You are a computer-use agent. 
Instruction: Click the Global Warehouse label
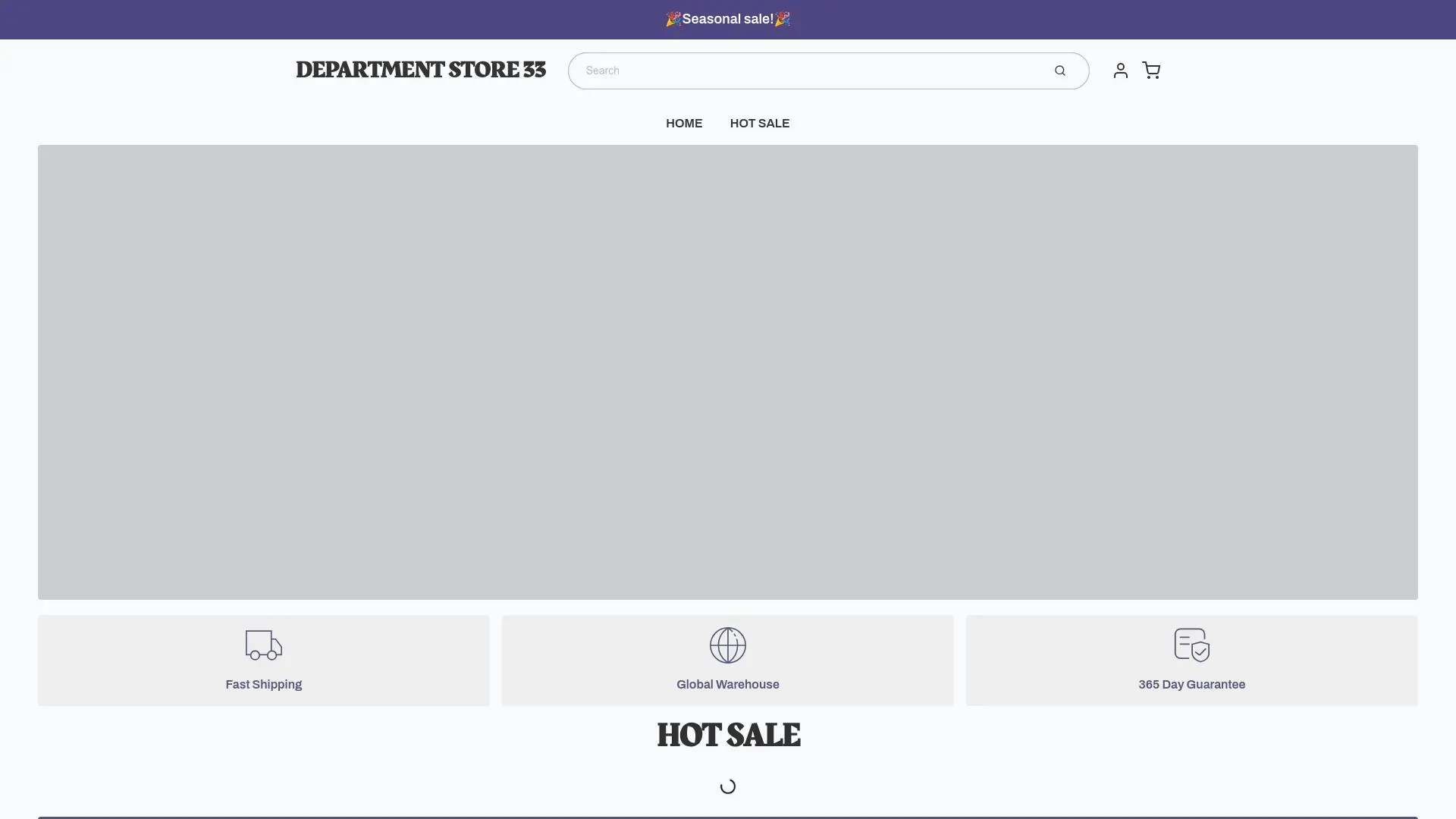tap(727, 684)
